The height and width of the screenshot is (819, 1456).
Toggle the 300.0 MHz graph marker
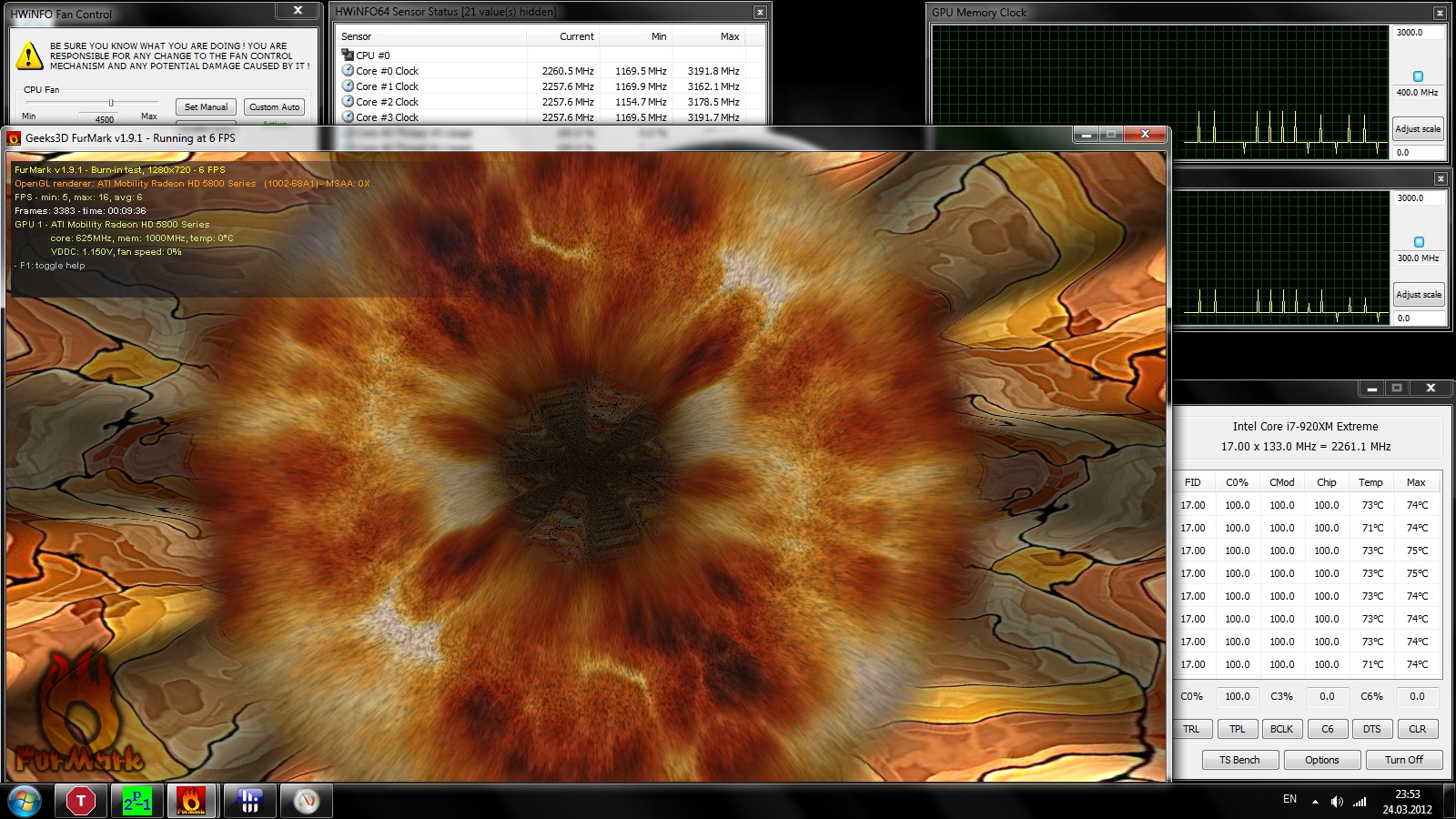click(x=1418, y=242)
